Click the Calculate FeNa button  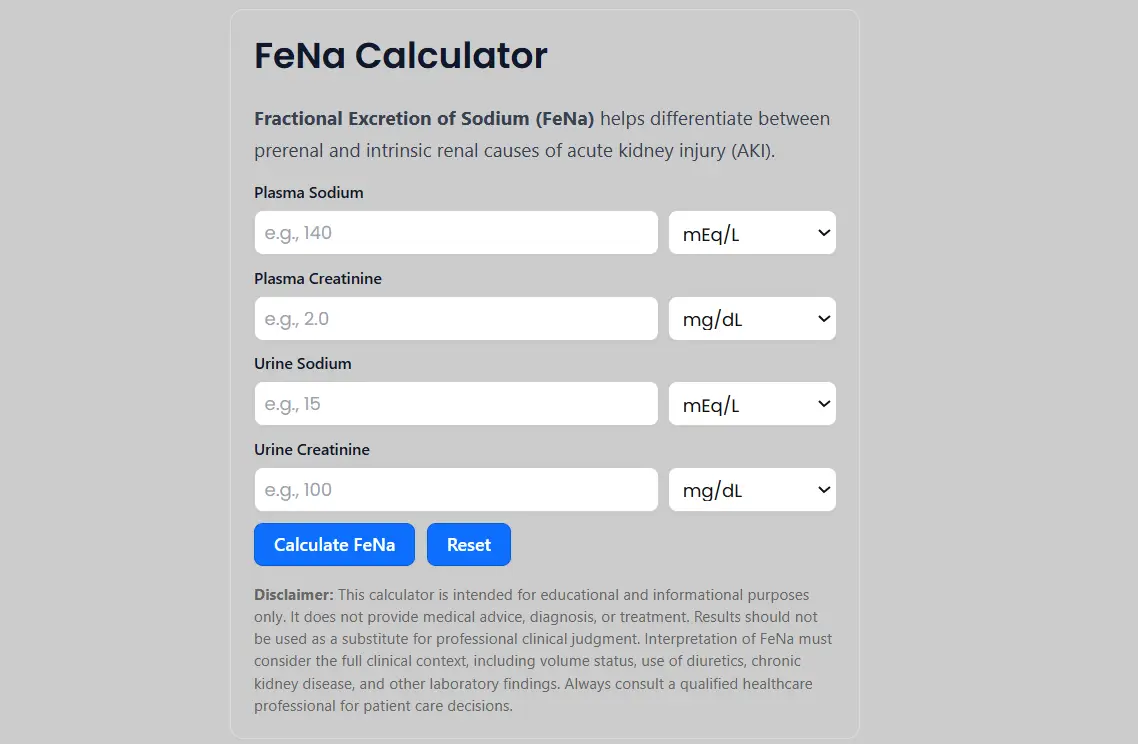[334, 544]
